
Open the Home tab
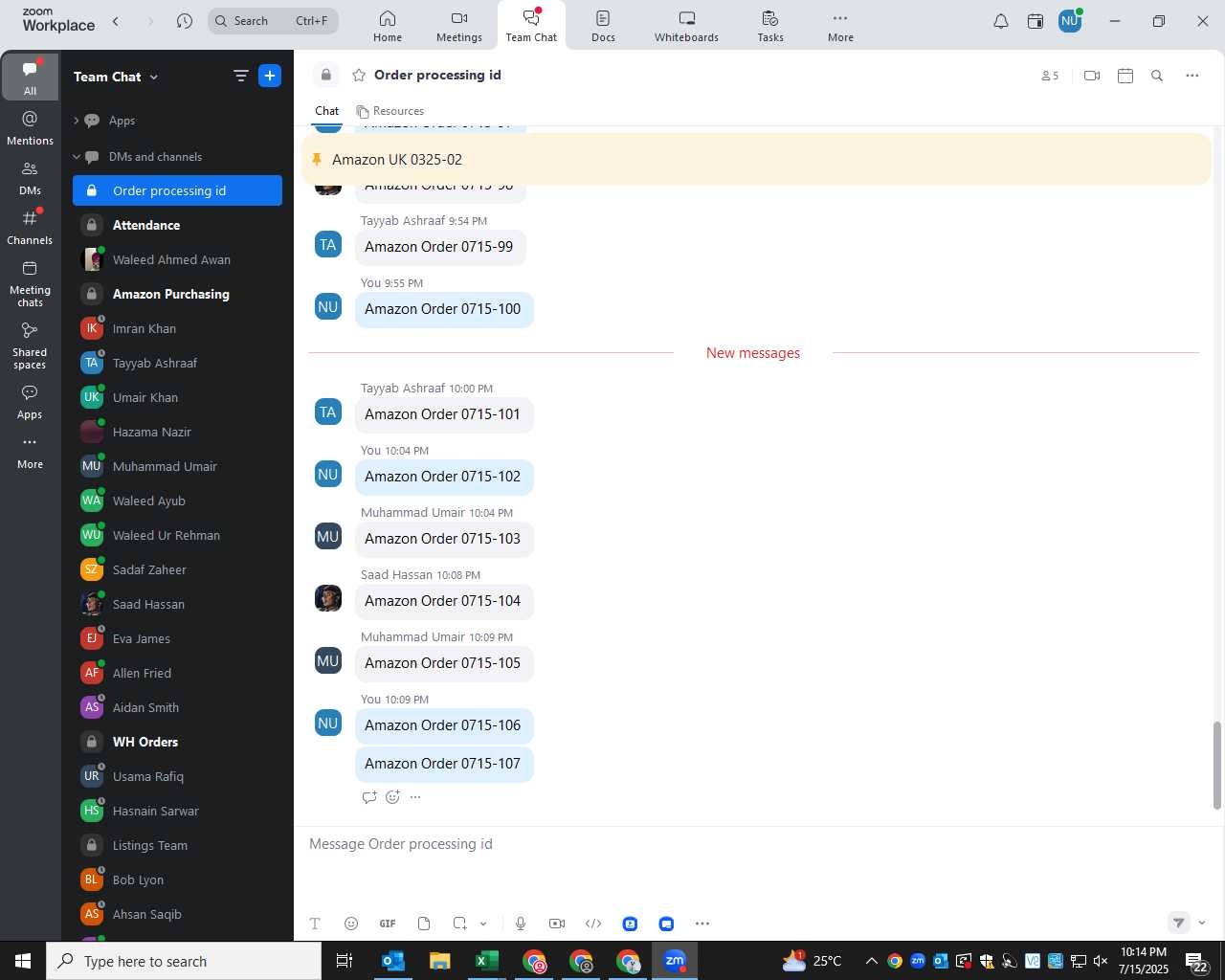(x=388, y=26)
